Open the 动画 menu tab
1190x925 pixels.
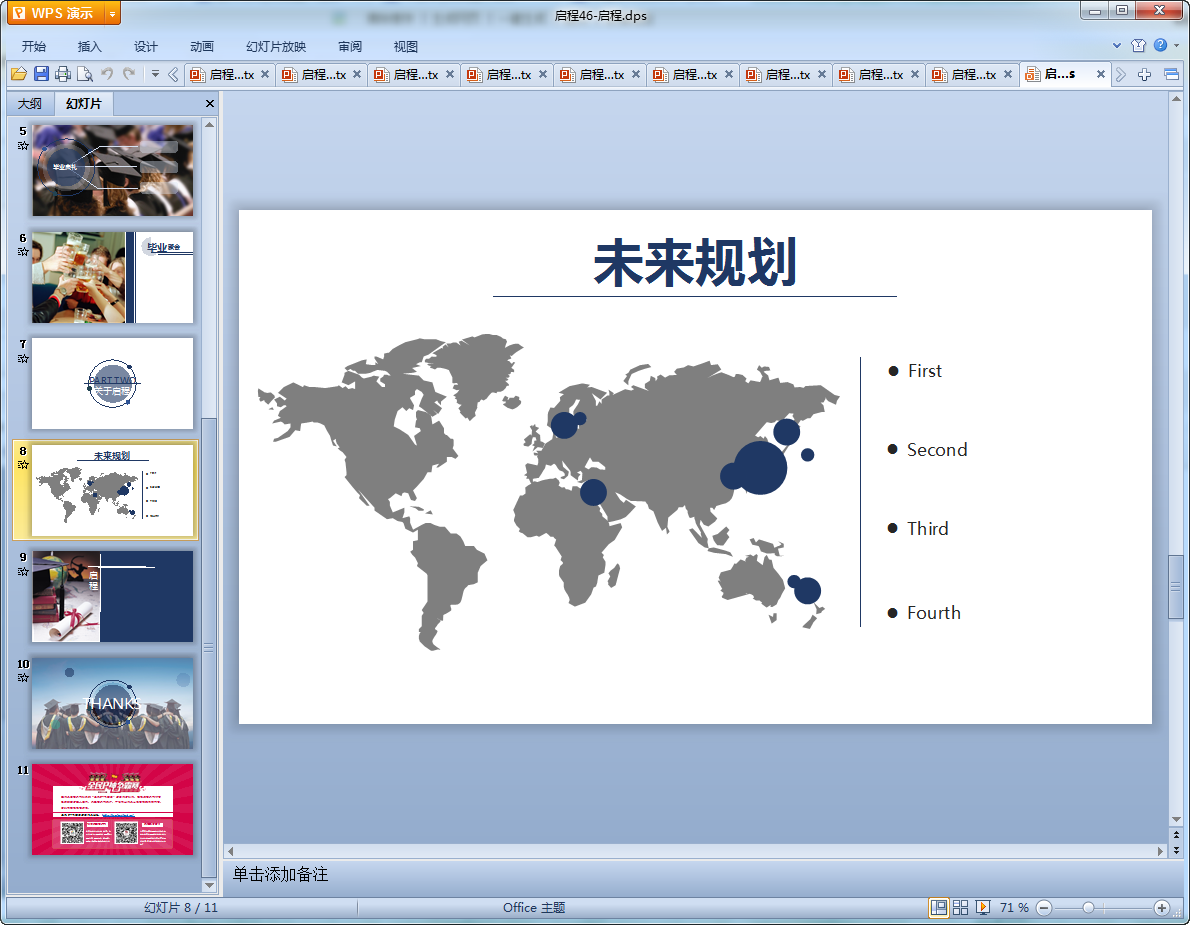[202, 46]
